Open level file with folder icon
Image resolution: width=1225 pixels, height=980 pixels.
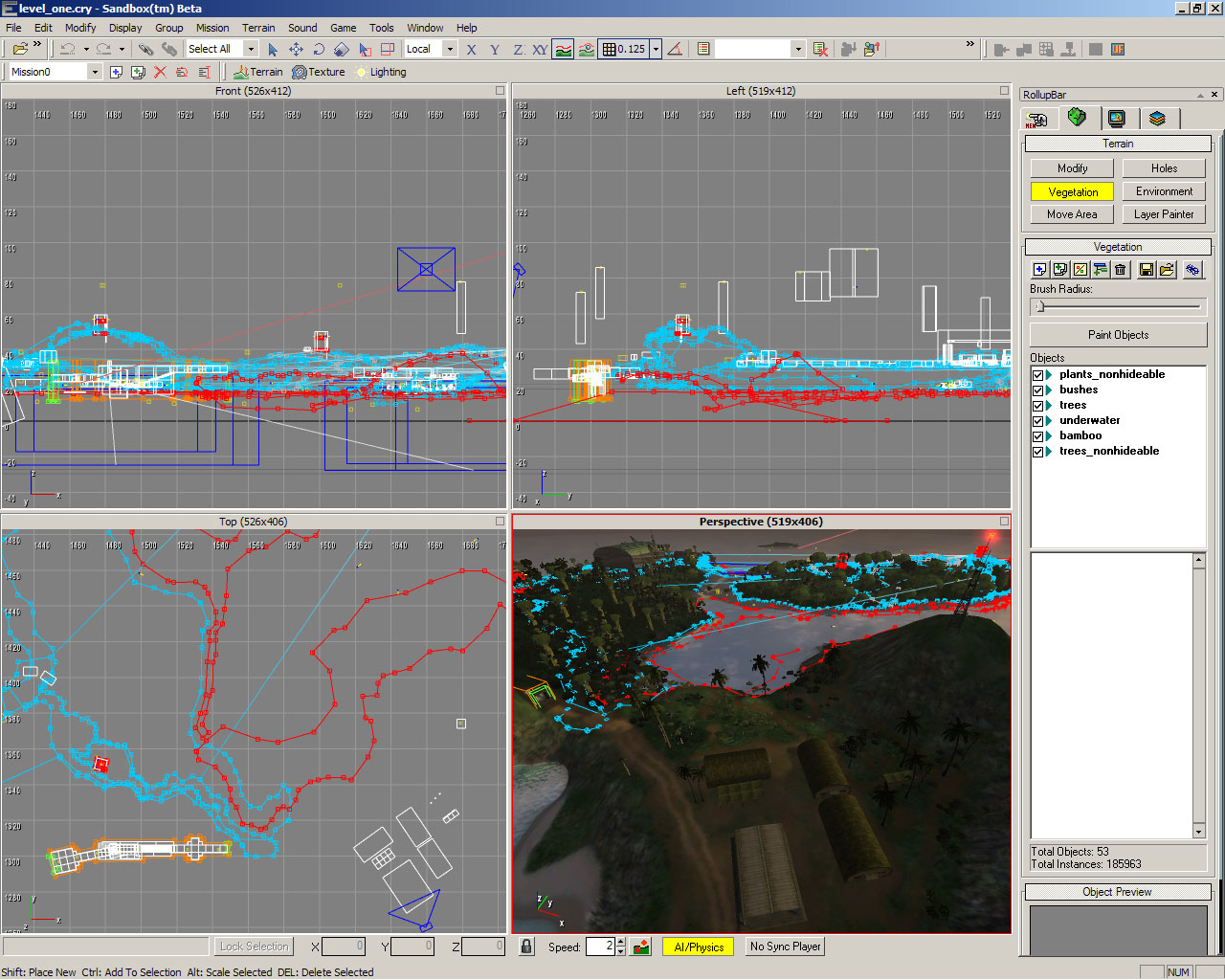click(x=19, y=49)
